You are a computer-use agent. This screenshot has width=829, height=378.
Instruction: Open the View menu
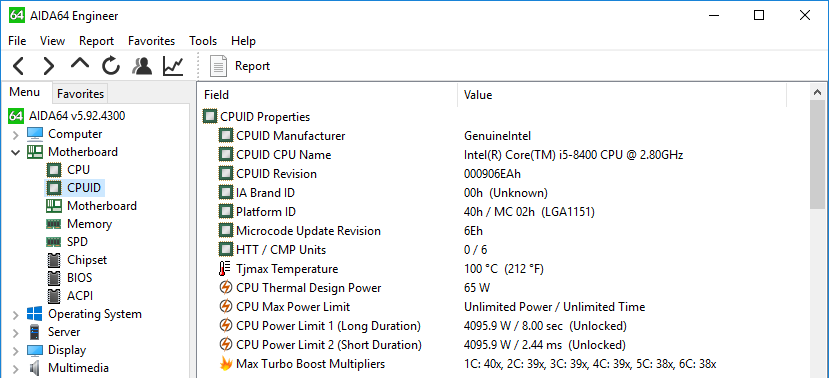click(x=52, y=41)
